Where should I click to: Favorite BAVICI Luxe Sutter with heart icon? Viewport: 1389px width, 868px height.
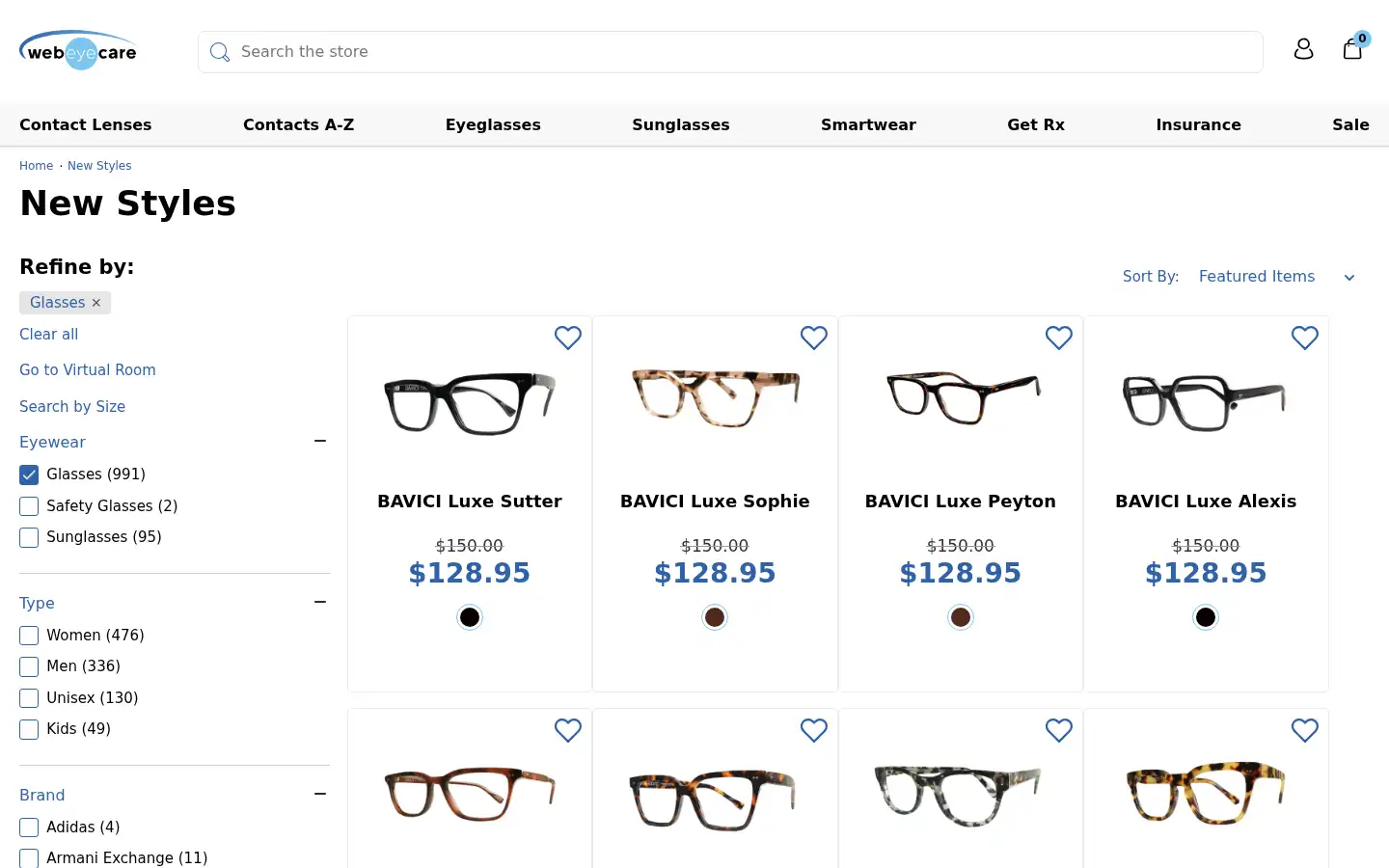click(x=568, y=338)
